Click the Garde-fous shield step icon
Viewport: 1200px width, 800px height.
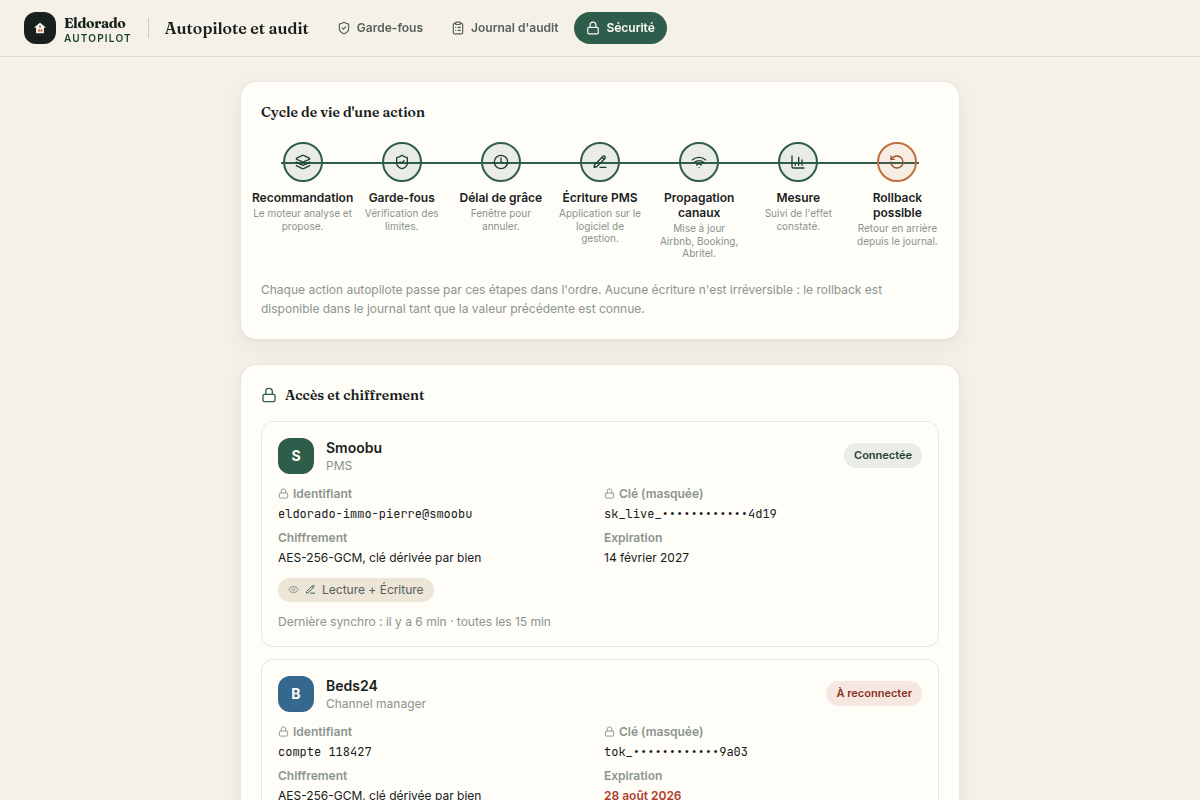402,162
